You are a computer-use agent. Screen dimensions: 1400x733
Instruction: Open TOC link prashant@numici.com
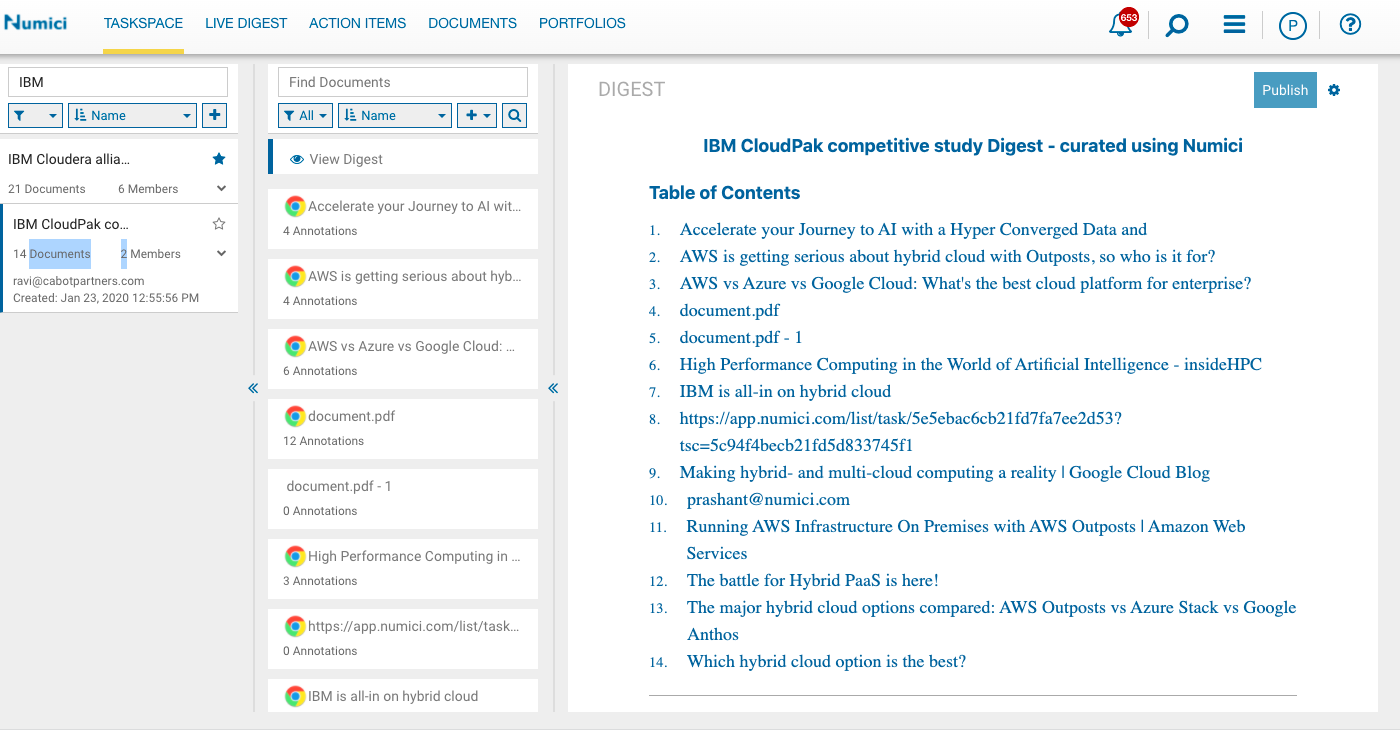point(768,499)
